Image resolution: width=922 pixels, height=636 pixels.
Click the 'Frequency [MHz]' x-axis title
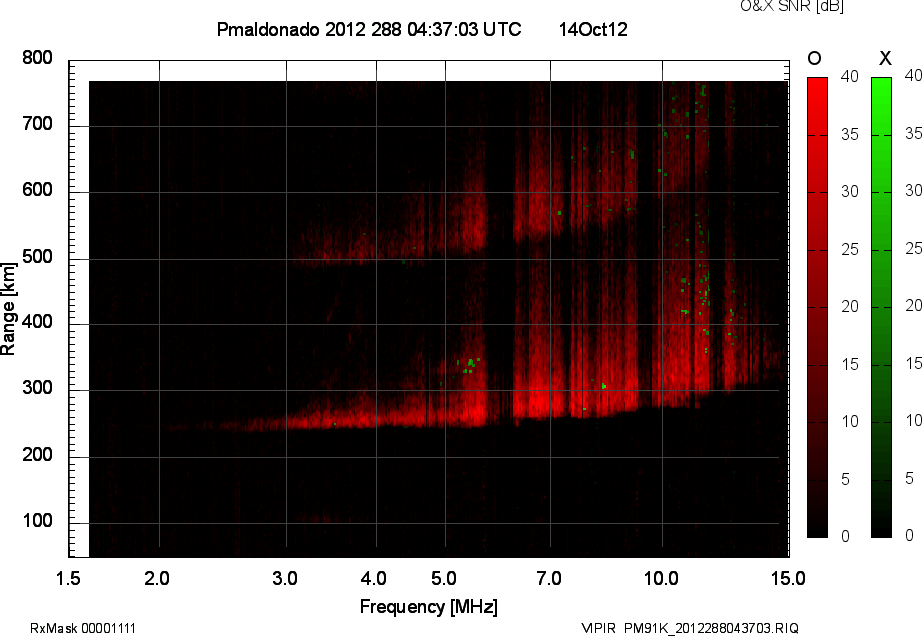429,607
